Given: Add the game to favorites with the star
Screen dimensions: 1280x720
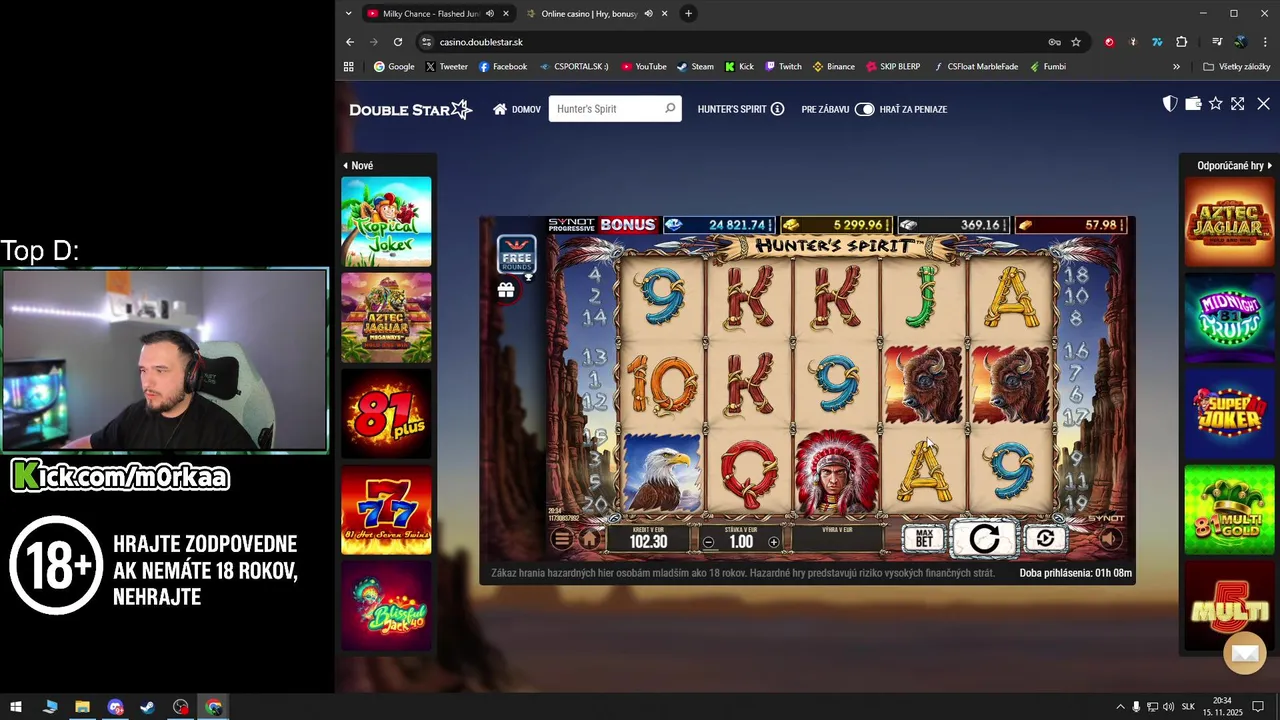Looking at the screenshot, I should [1215, 104].
